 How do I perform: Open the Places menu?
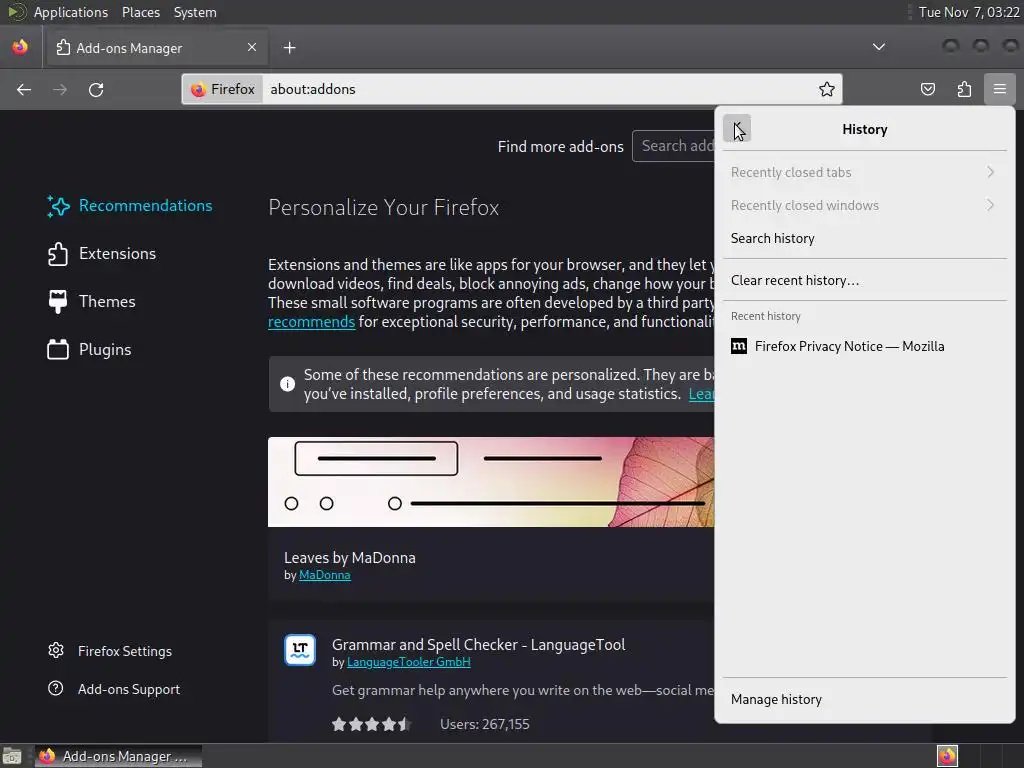pyautogui.click(x=141, y=12)
